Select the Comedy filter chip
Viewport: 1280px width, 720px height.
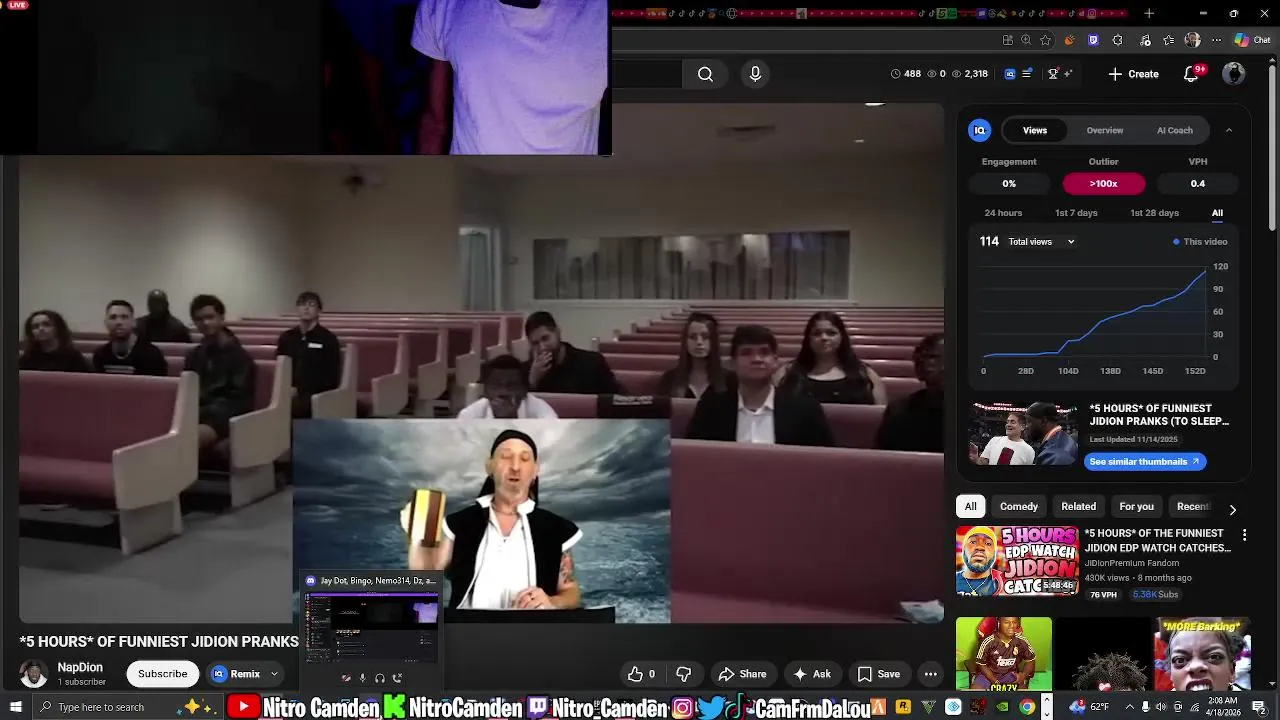tap(1019, 506)
